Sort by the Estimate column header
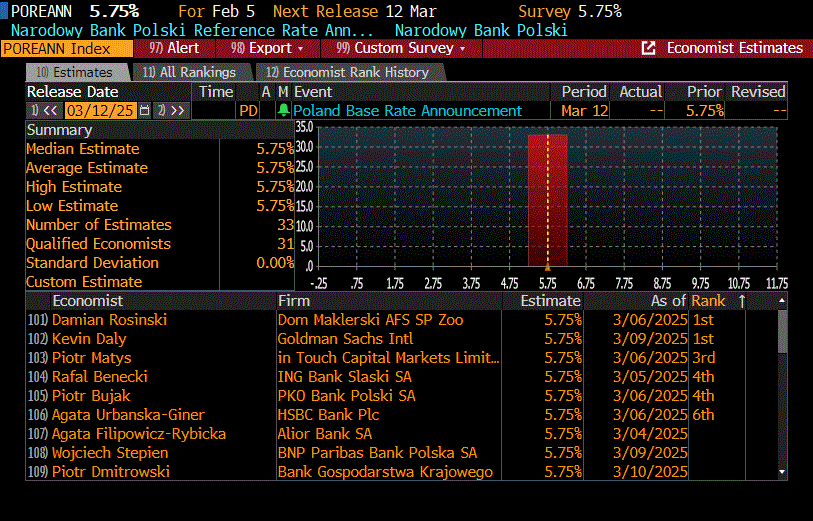 pyautogui.click(x=550, y=301)
